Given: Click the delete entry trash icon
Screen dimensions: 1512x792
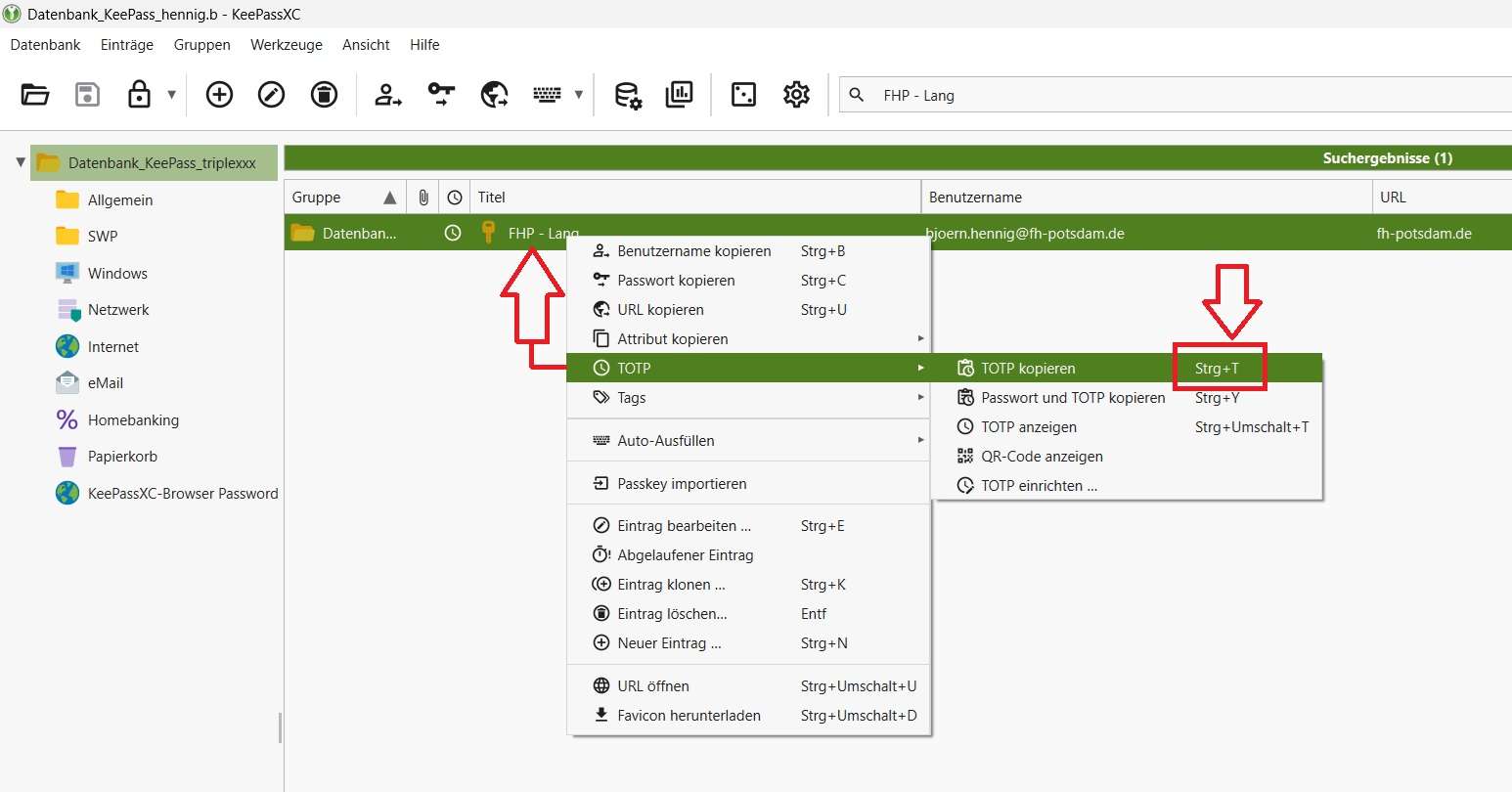Looking at the screenshot, I should coord(324,95).
